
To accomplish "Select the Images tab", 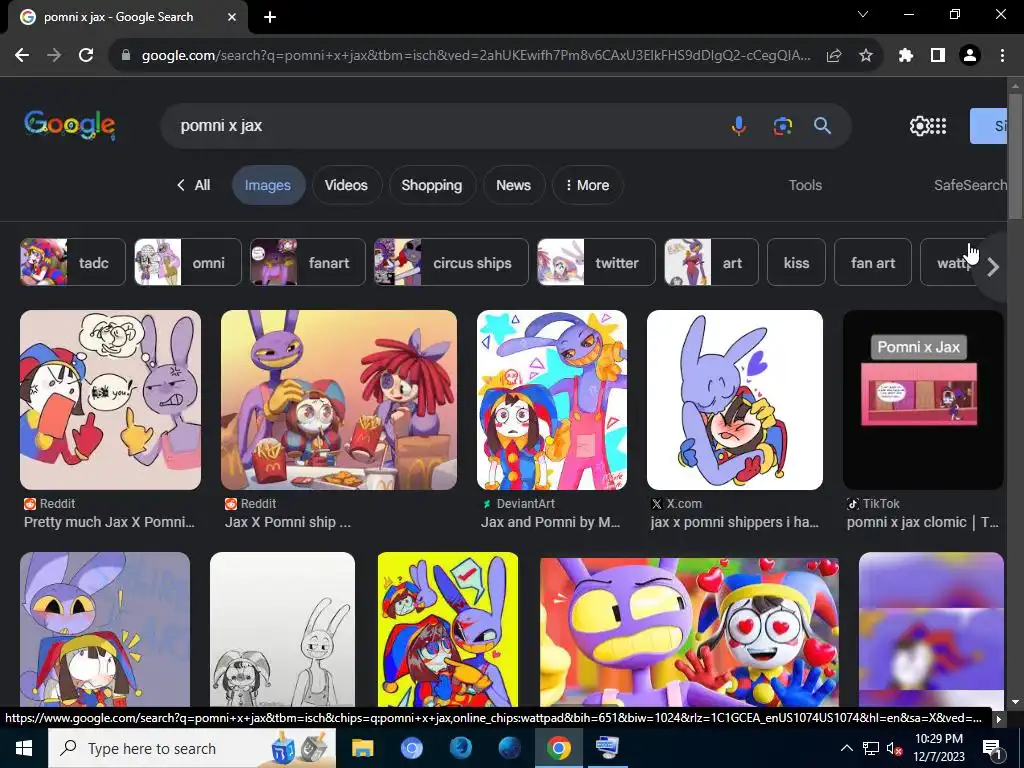I will pos(268,185).
